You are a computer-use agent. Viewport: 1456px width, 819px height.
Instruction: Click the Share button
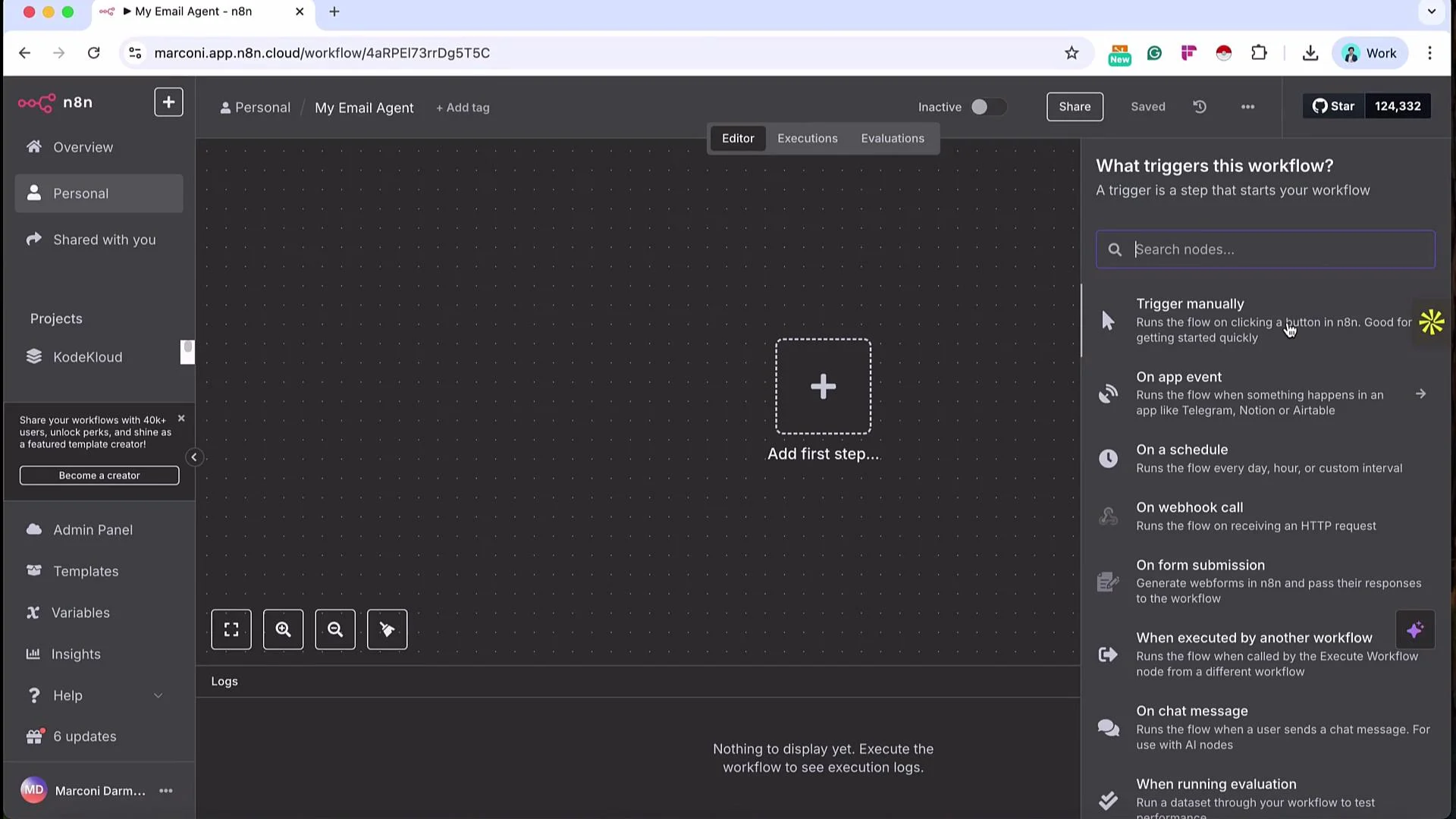(1075, 107)
